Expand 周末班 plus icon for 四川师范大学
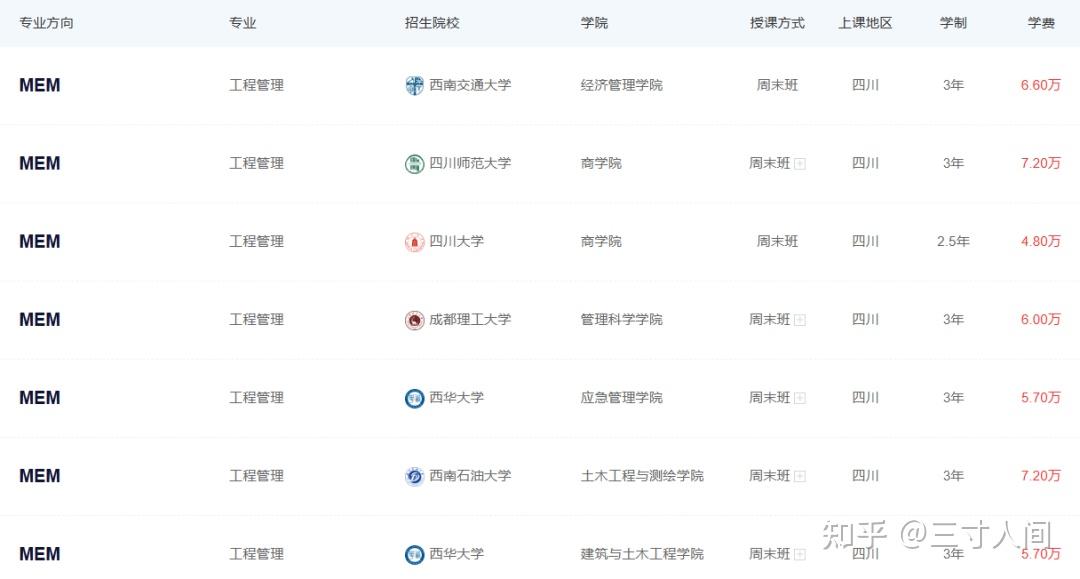 click(x=800, y=164)
